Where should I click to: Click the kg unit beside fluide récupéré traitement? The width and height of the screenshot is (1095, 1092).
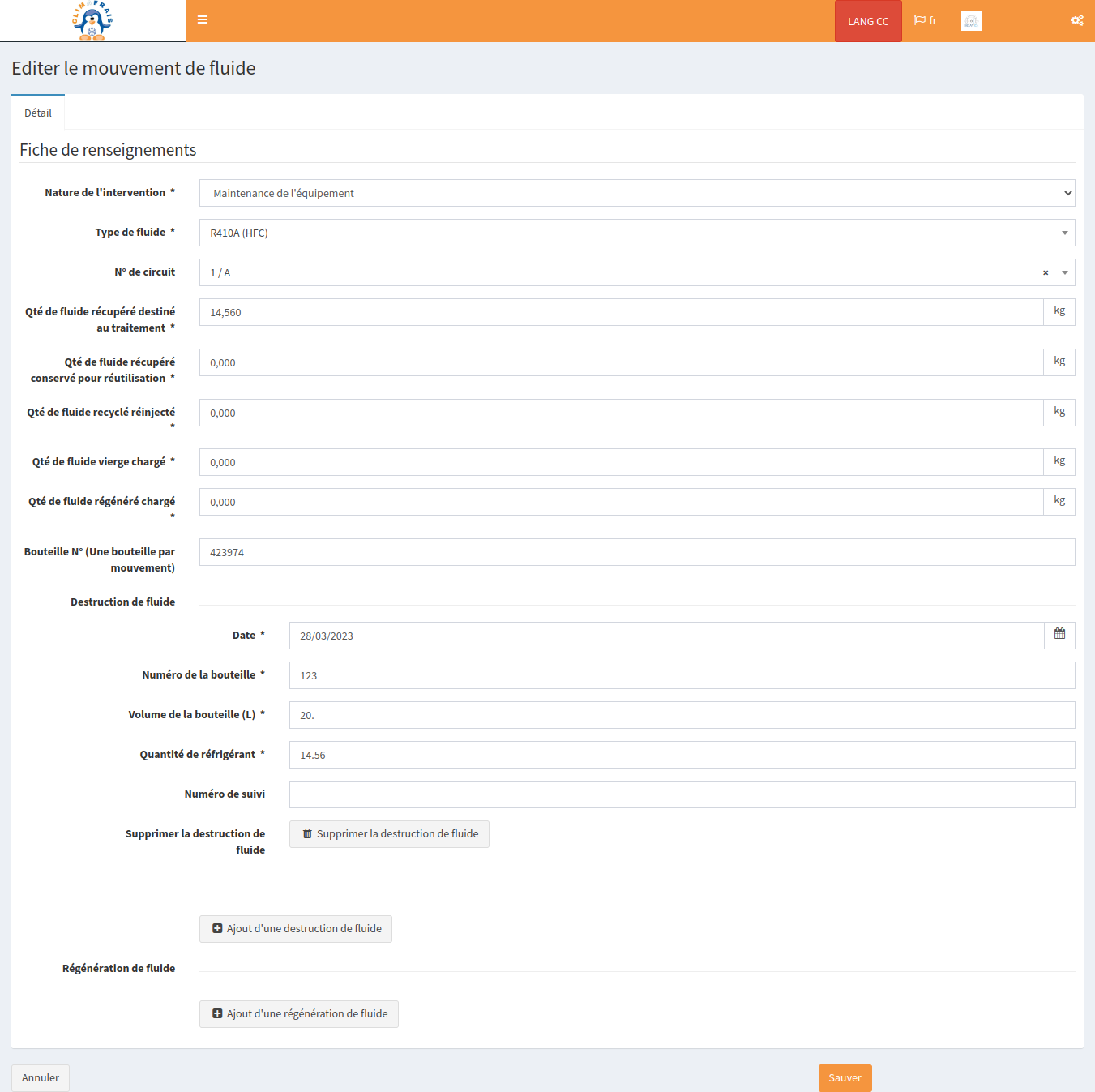click(1059, 311)
